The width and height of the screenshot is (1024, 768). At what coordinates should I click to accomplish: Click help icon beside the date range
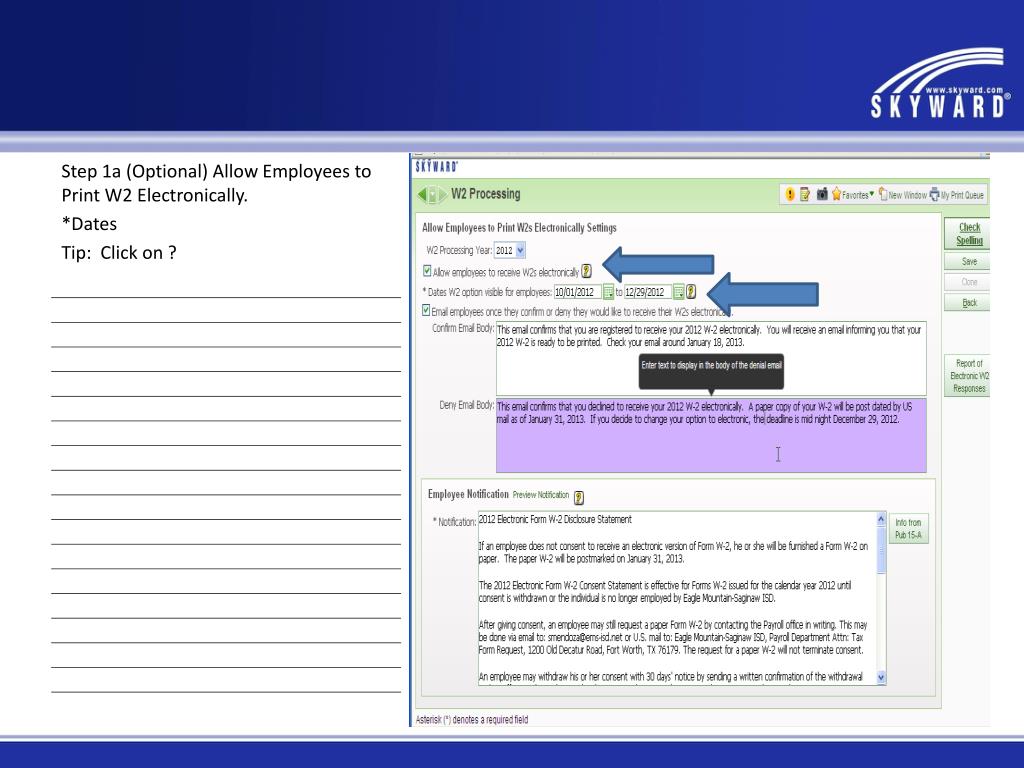point(691,292)
